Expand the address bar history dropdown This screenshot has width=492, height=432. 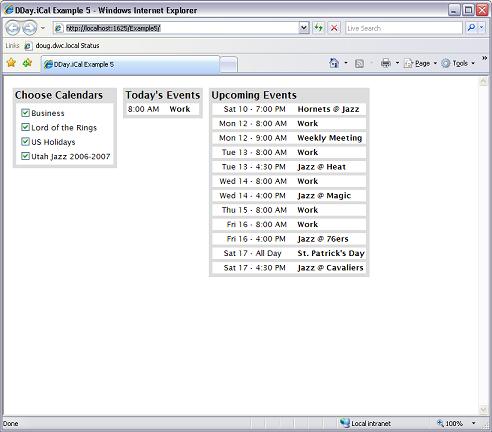[303, 28]
